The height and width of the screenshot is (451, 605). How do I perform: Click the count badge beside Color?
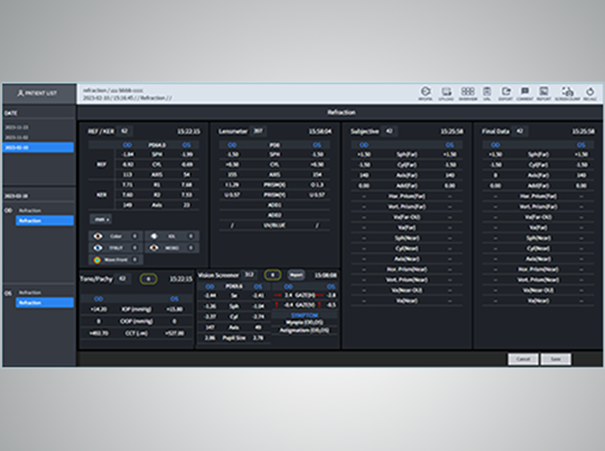[x=135, y=236]
